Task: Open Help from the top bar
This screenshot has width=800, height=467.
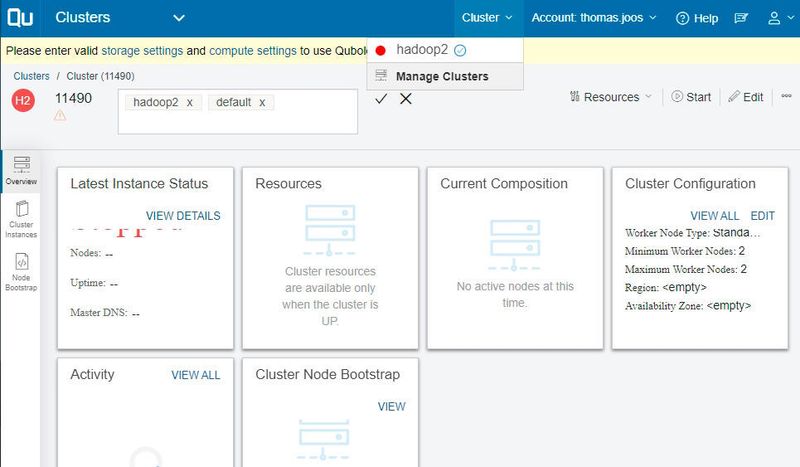Action: (696, 18)
